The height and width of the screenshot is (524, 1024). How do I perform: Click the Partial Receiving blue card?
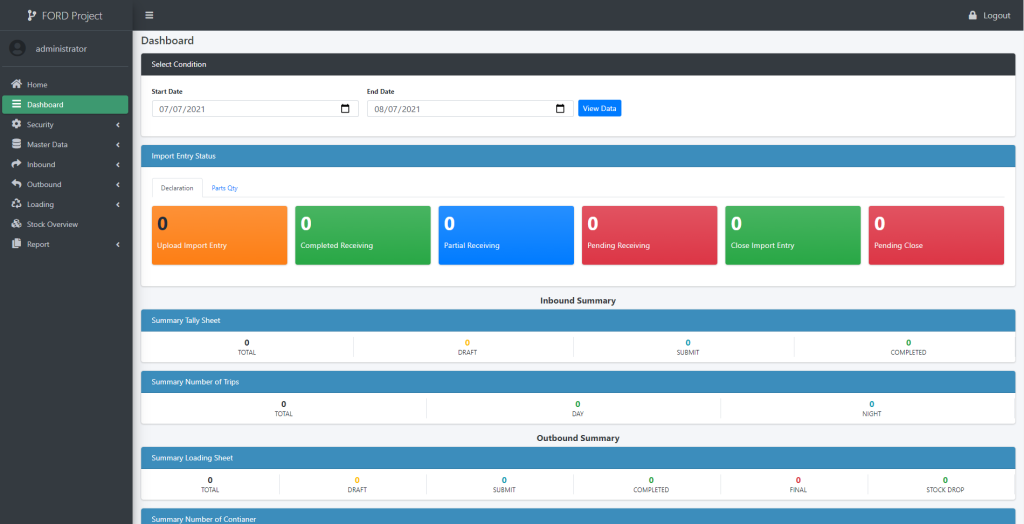[506, 235]
